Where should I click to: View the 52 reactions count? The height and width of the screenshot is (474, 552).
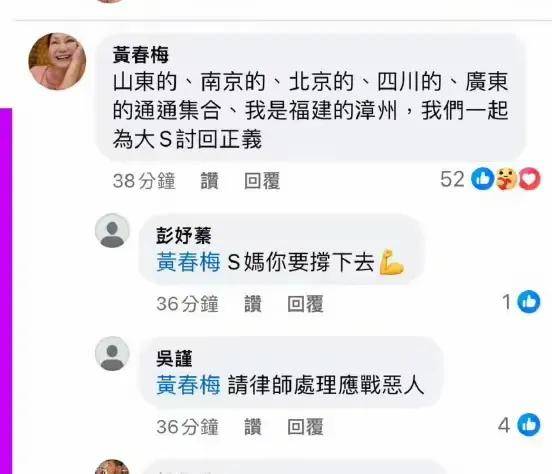453,179
